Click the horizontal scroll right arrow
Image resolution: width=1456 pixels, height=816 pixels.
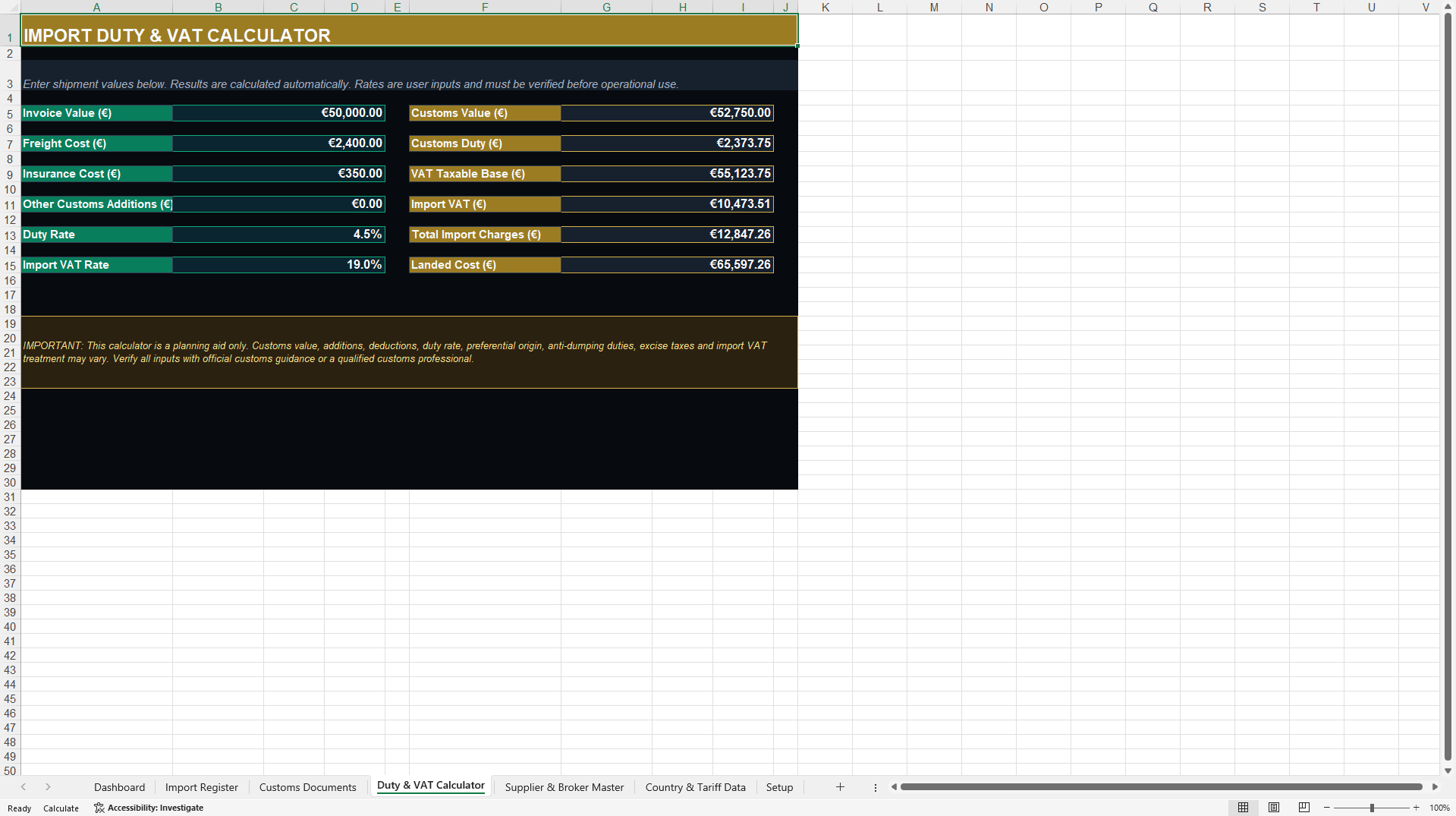[1435, 787]
